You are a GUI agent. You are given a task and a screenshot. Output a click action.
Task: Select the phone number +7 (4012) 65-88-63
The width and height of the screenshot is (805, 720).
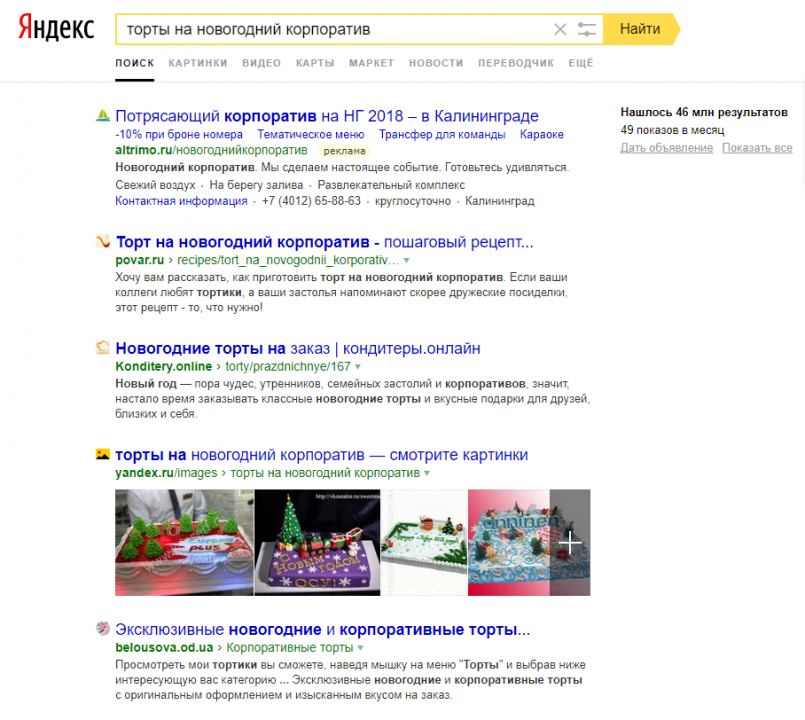[311, 201]
